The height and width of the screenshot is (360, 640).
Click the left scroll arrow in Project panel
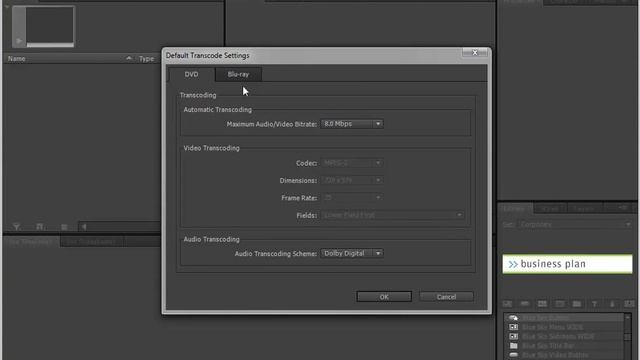click(84, 227)
